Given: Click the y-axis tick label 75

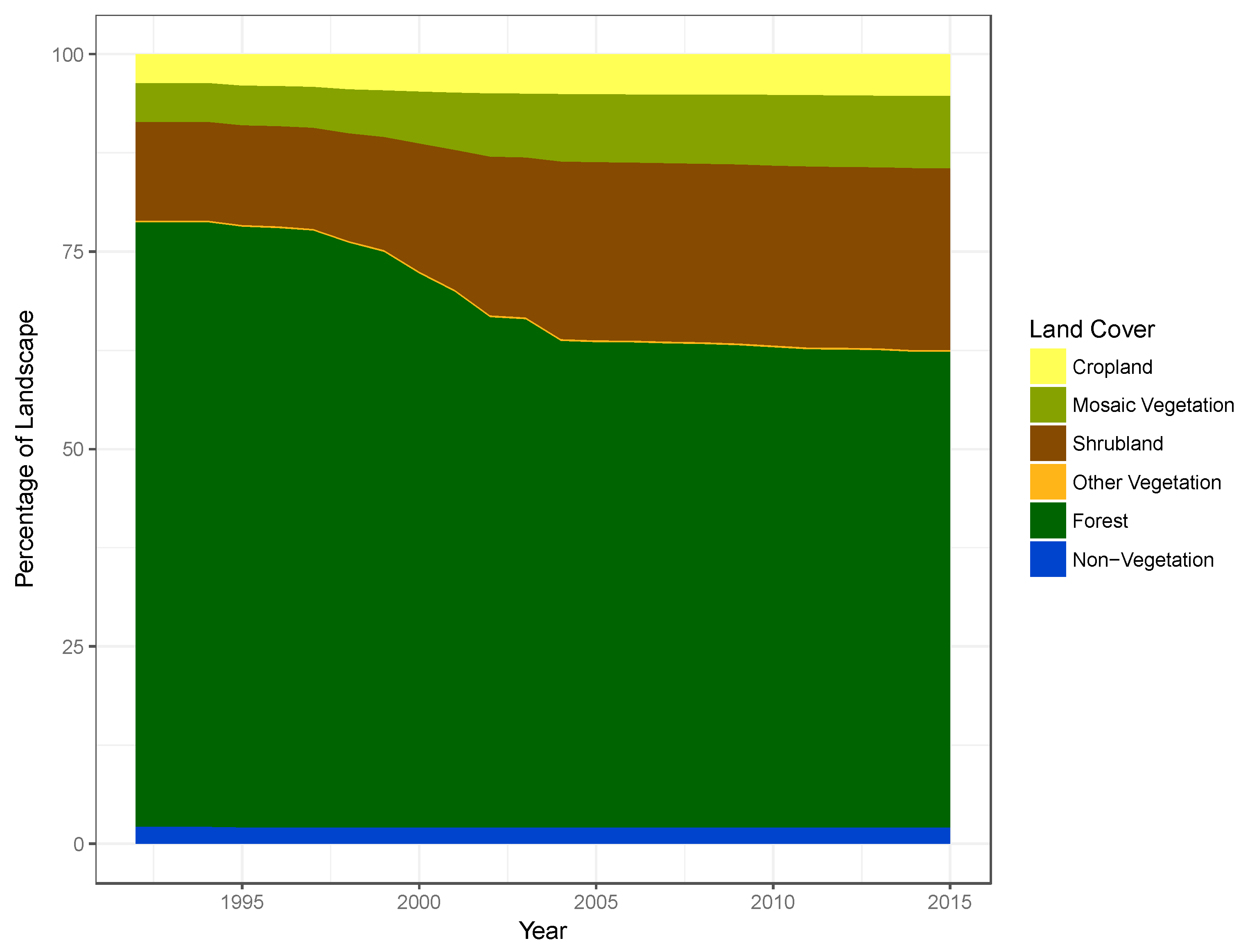Looking at the screenshot, I should point(73,252).
